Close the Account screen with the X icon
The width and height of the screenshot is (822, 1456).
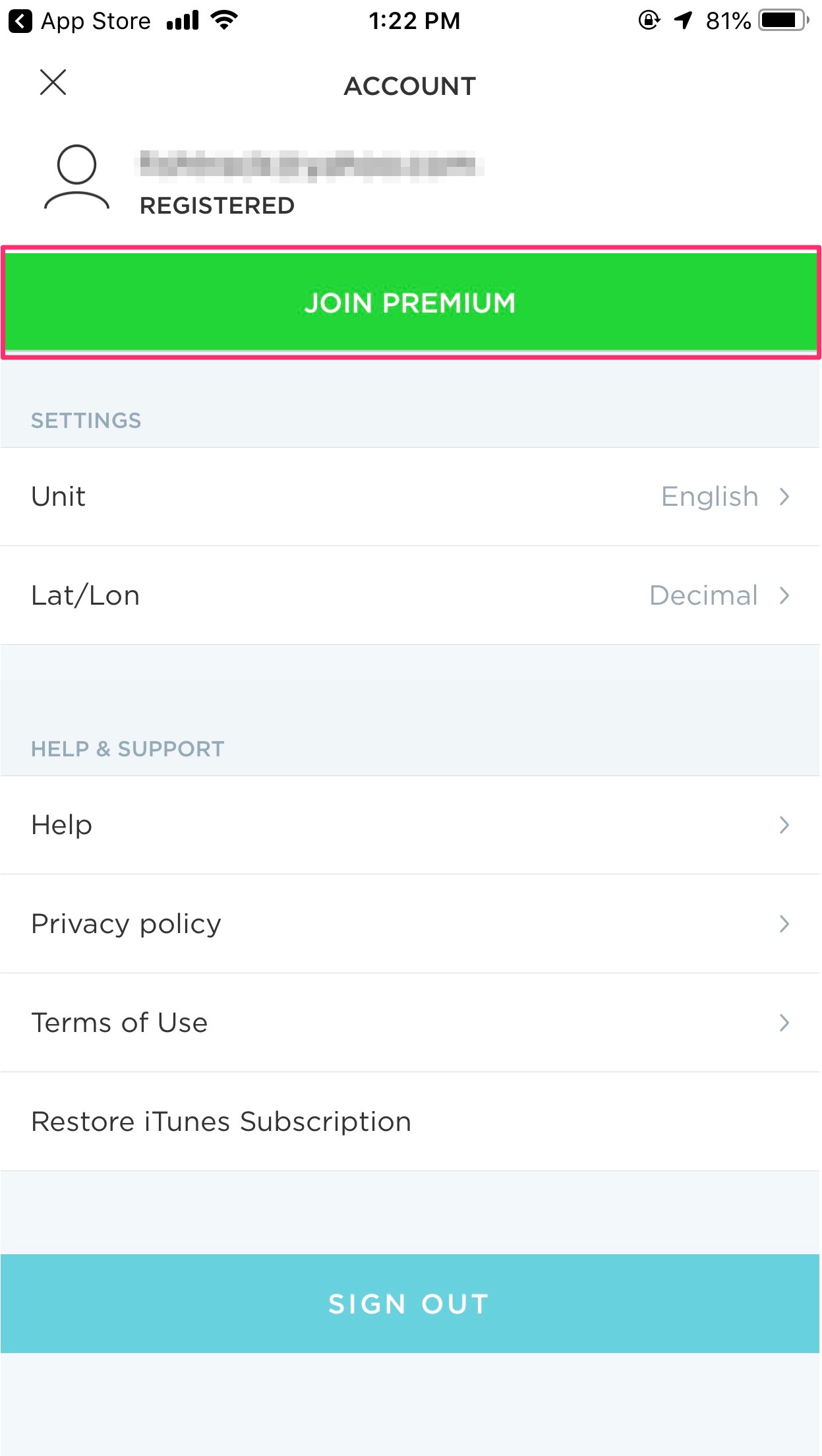point(53,82)
